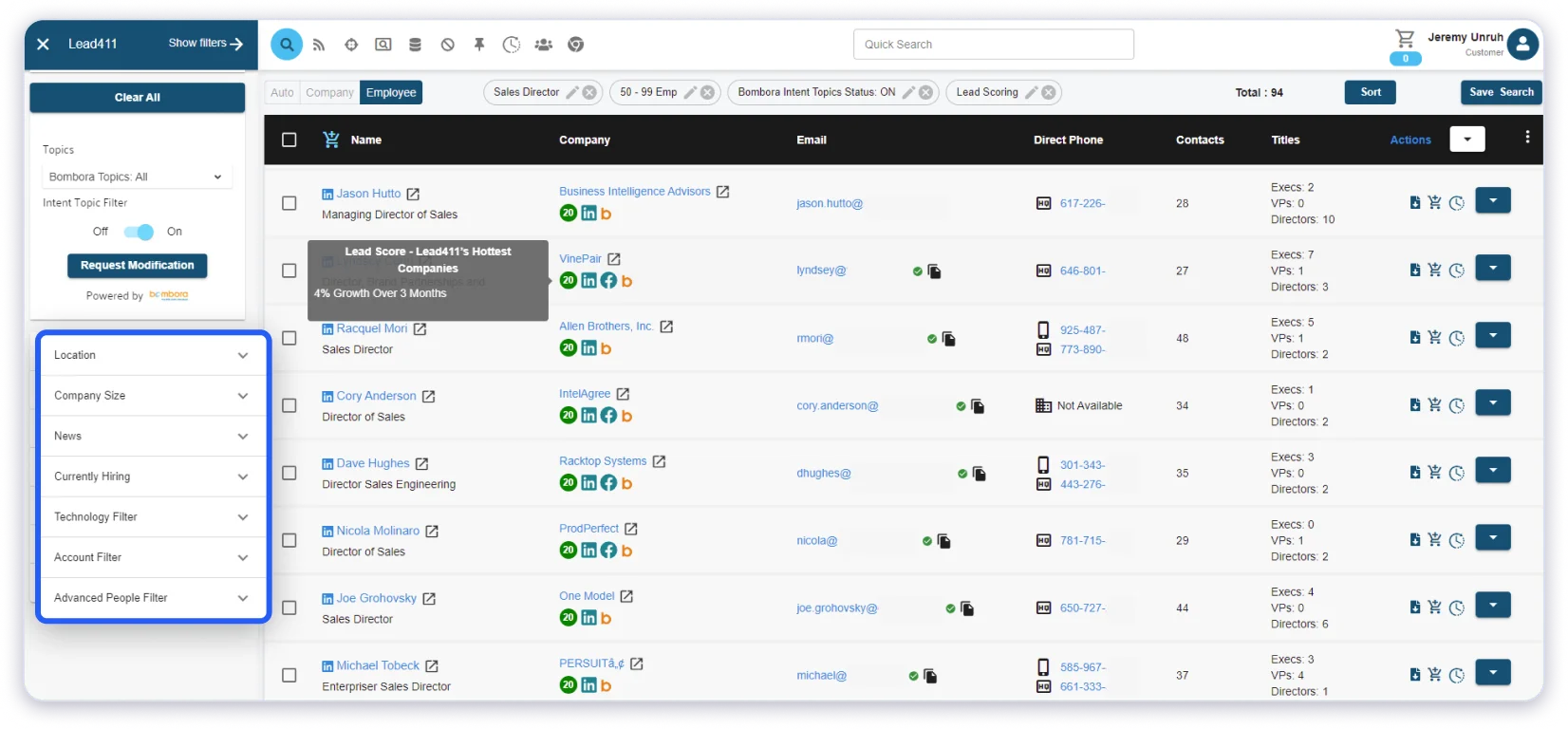The width and height of the screenshot is (1568, 729).
Task: Click the Request Modification button
Action: tap(138, 266)
